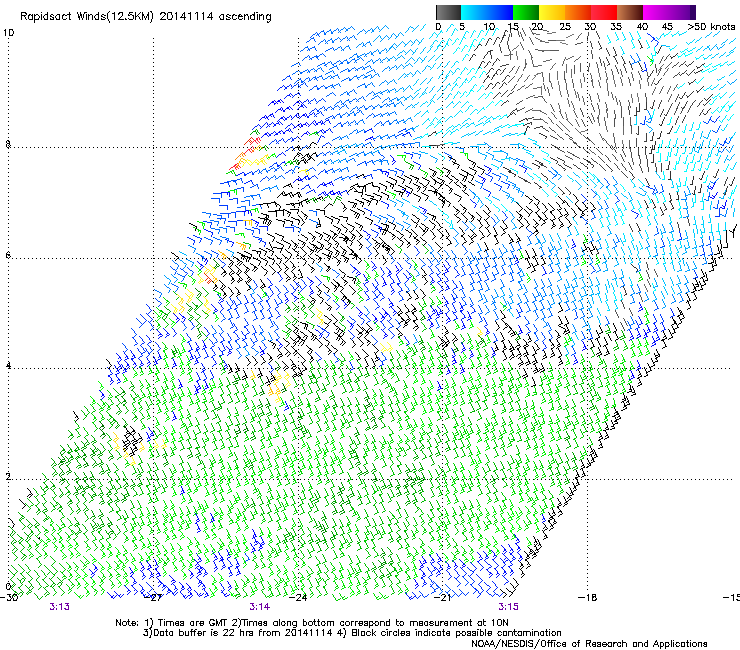Click the blue 10-15 knots legend segment
Image resolution: width=740 pixels, height=650 pixels.
[500, 12]
